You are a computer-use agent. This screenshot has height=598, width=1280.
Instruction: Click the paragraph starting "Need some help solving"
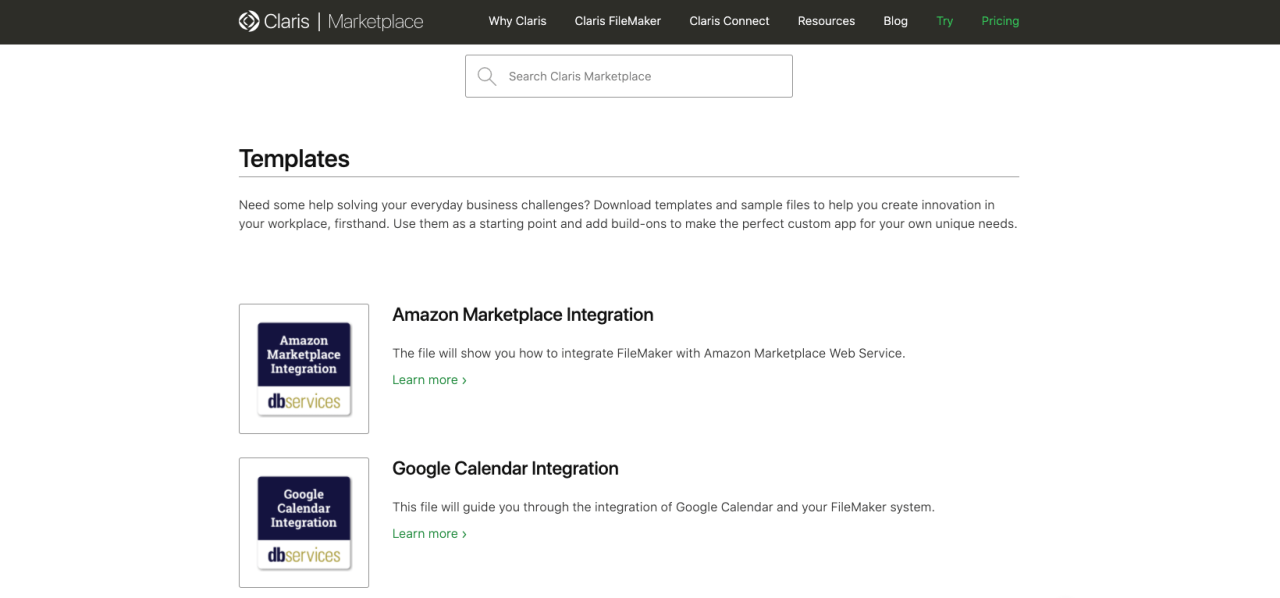point(628,214)
